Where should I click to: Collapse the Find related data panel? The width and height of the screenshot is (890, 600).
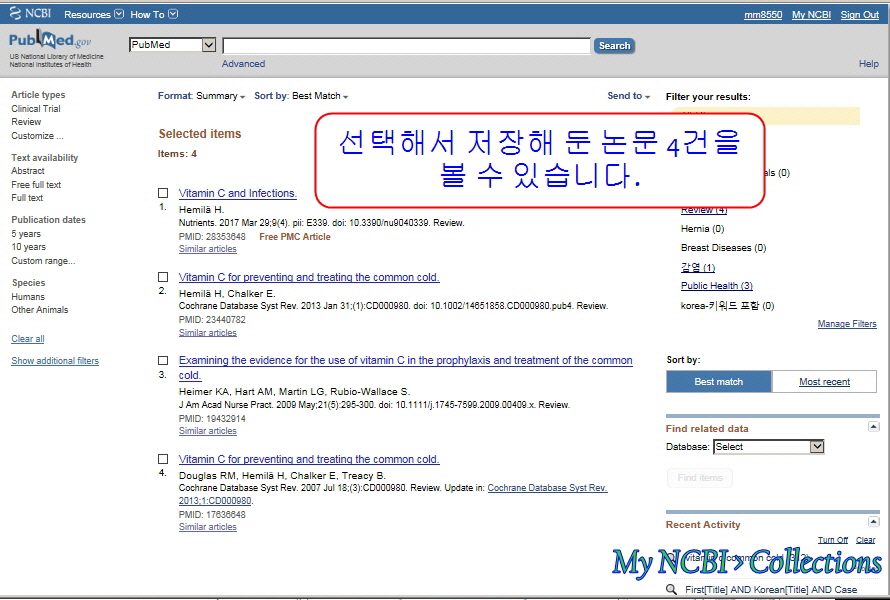(874, 427)
